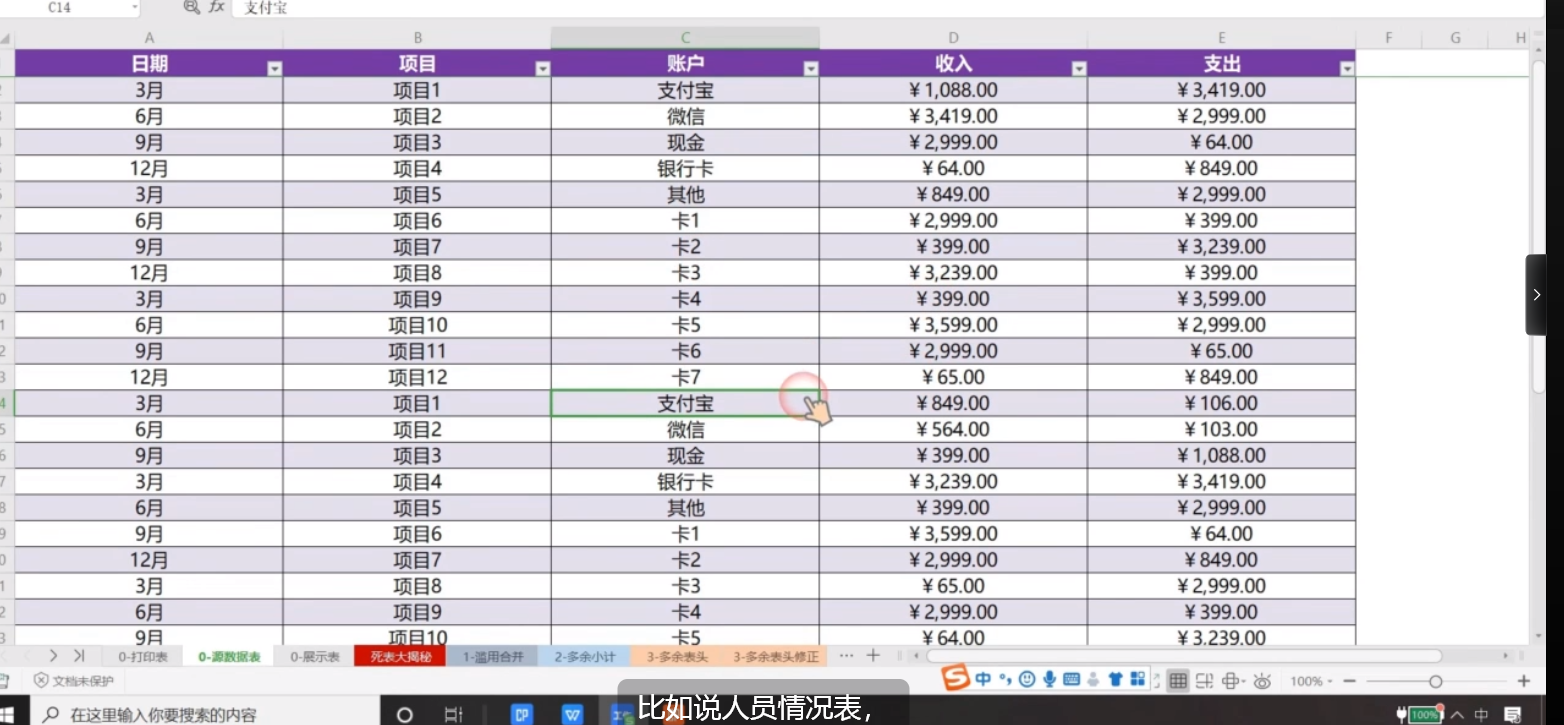The height and width of the screenshot is (725, 1564).
Task: Open the notification center icon
Action: (1512, 715)
